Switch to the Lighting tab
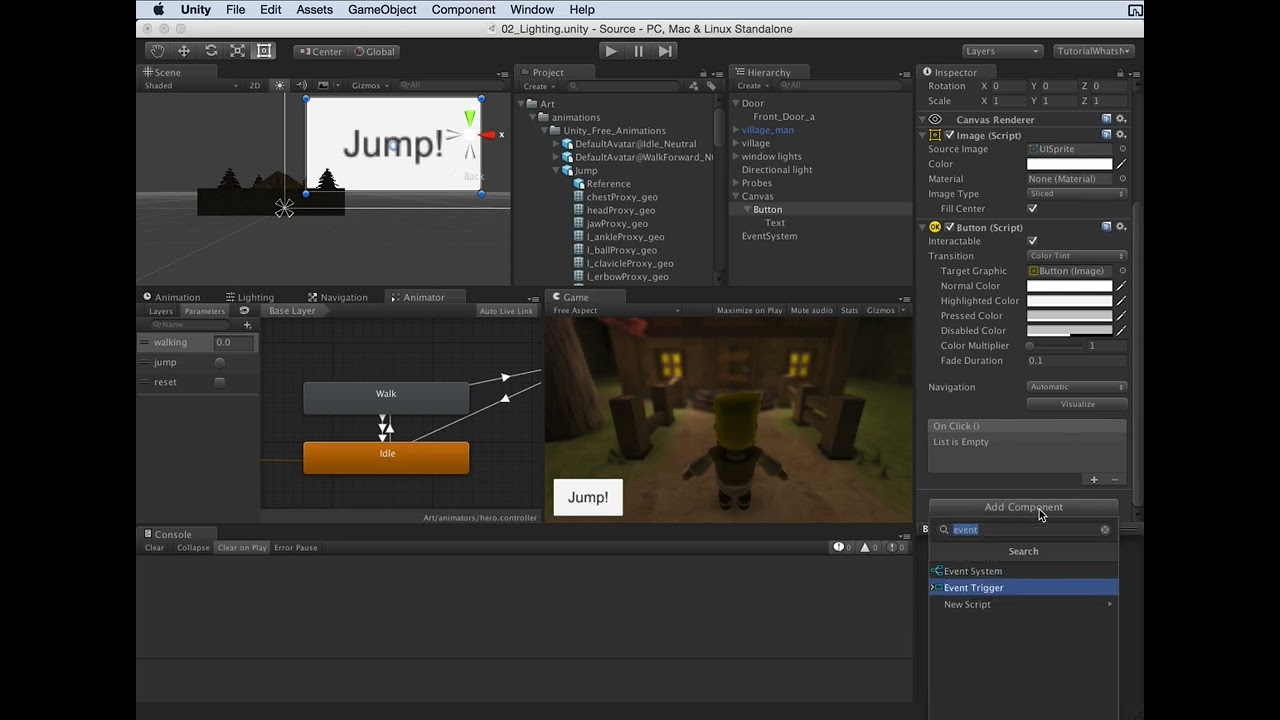The image size is (1280, 720). click(x=250, y=297)
